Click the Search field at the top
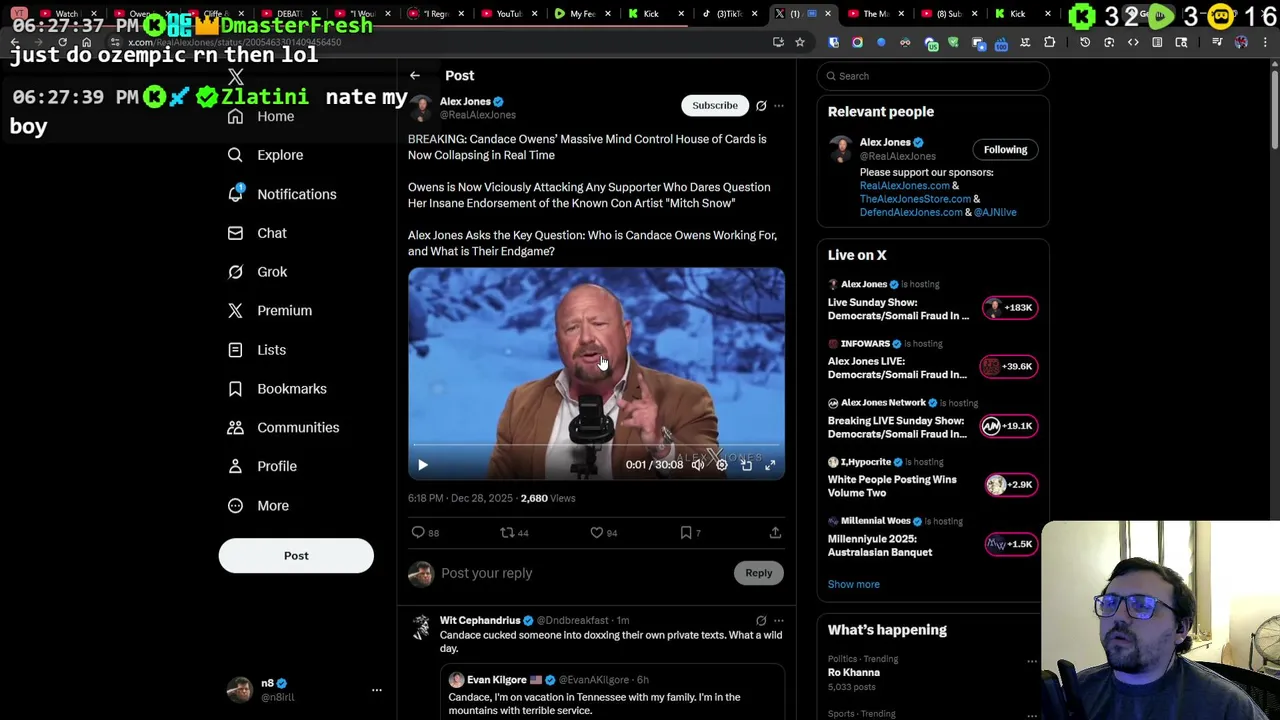1280x720 pixels. pos(933,76)
